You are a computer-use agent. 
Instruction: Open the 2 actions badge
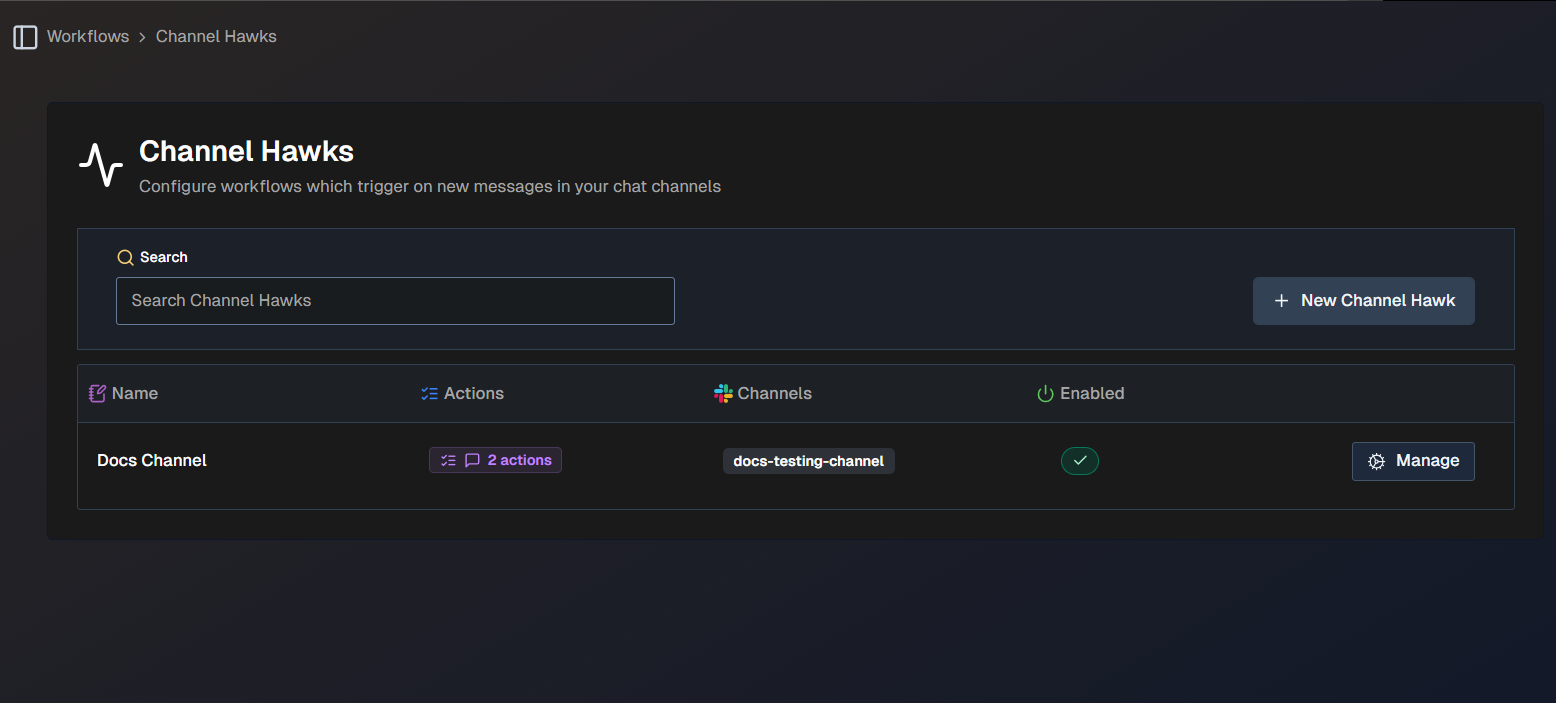click(495, 460)
